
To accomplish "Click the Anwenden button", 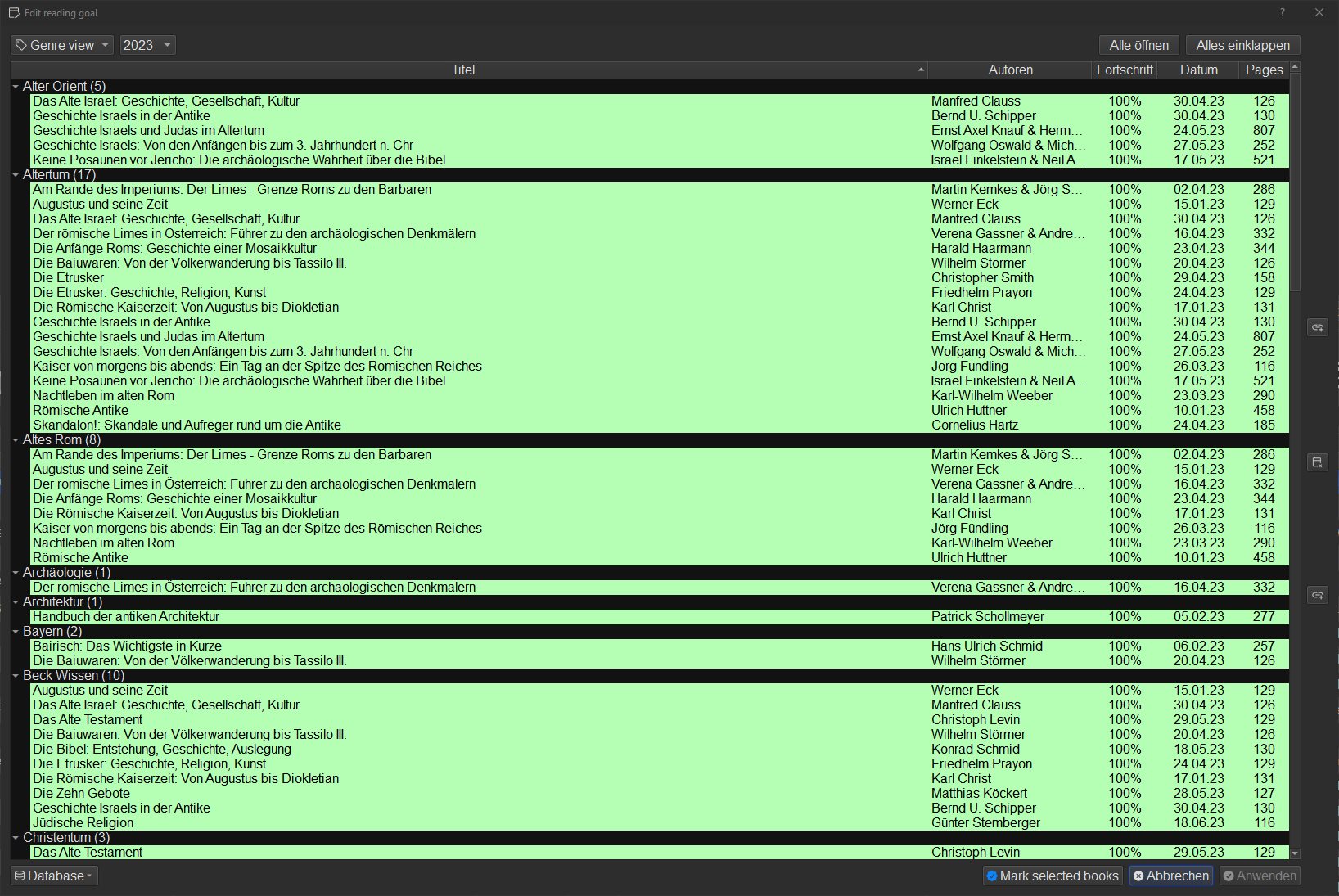I will (1260, 876).
